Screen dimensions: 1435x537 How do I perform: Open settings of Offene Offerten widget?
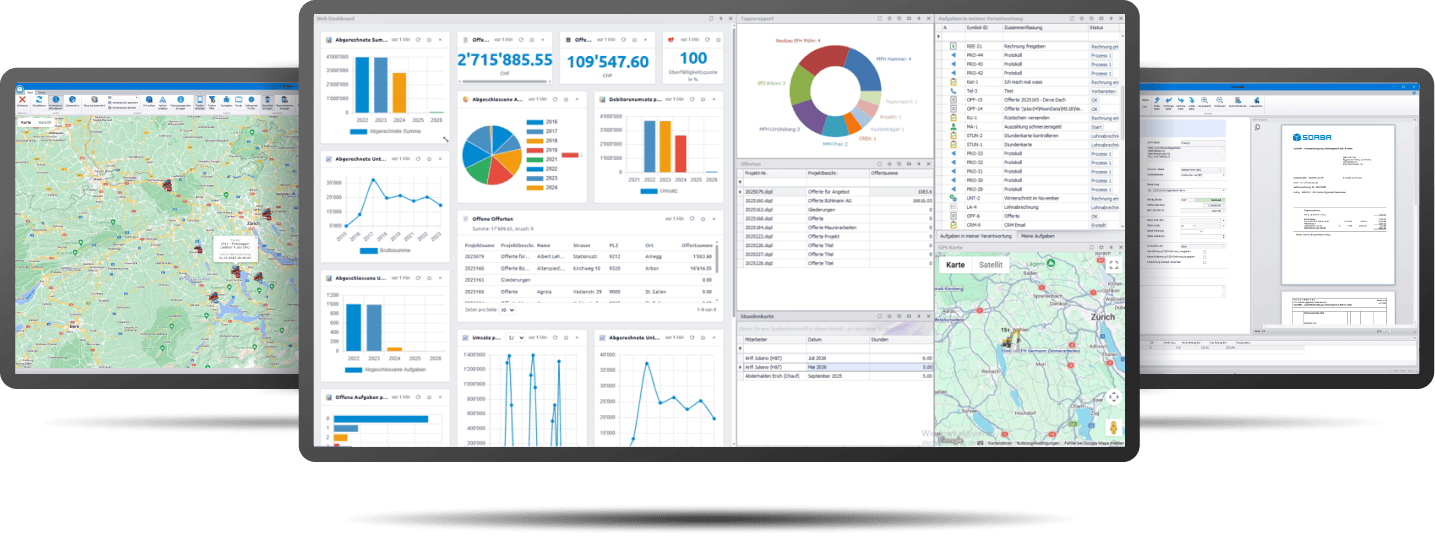(703, 219)
